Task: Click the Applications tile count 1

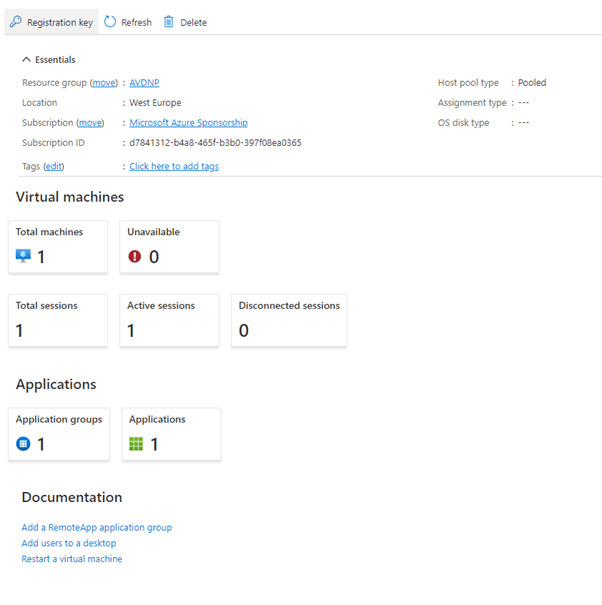Action: point(154,444)
